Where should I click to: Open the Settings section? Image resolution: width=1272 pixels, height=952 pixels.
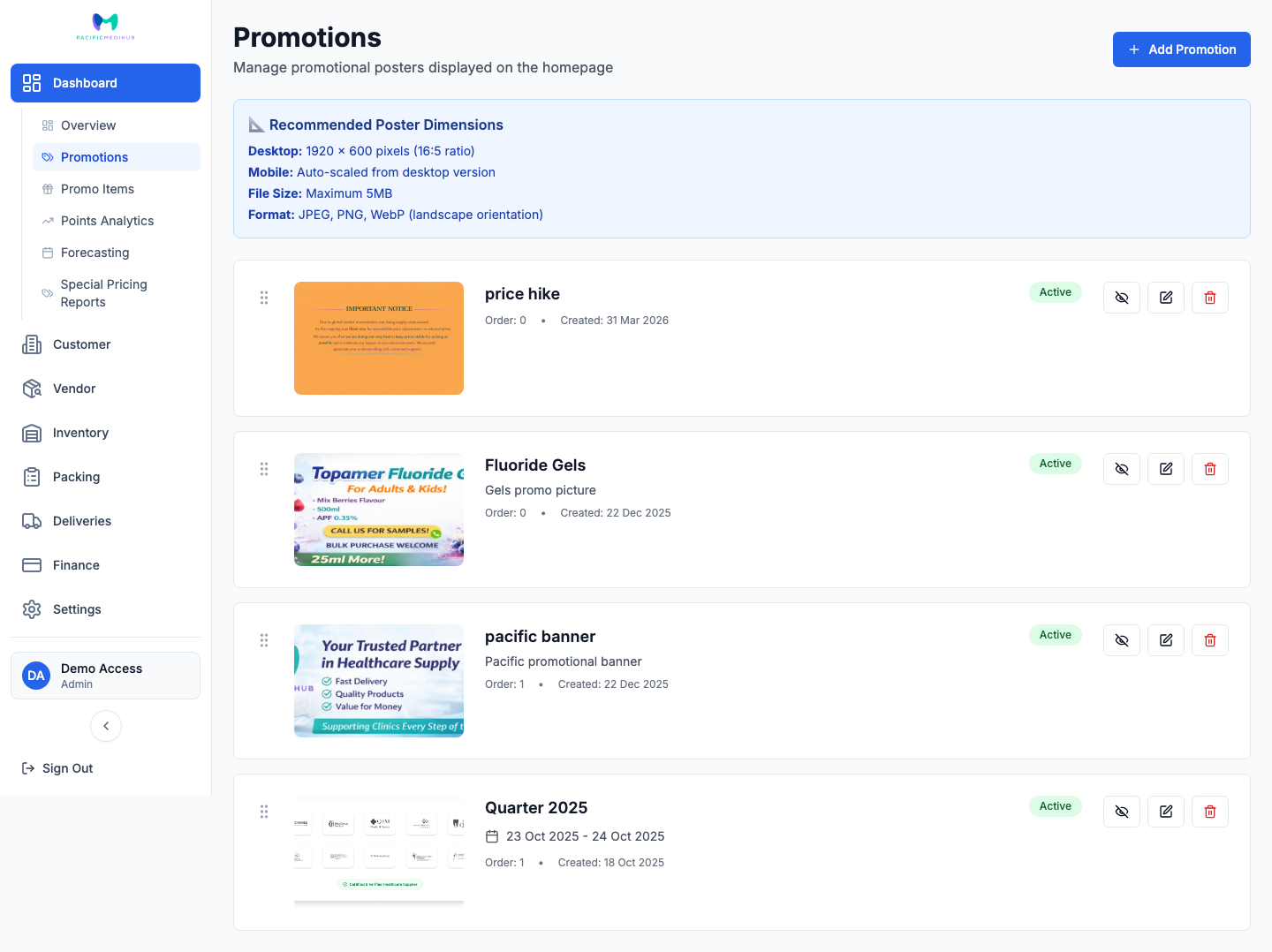point(105,609)
